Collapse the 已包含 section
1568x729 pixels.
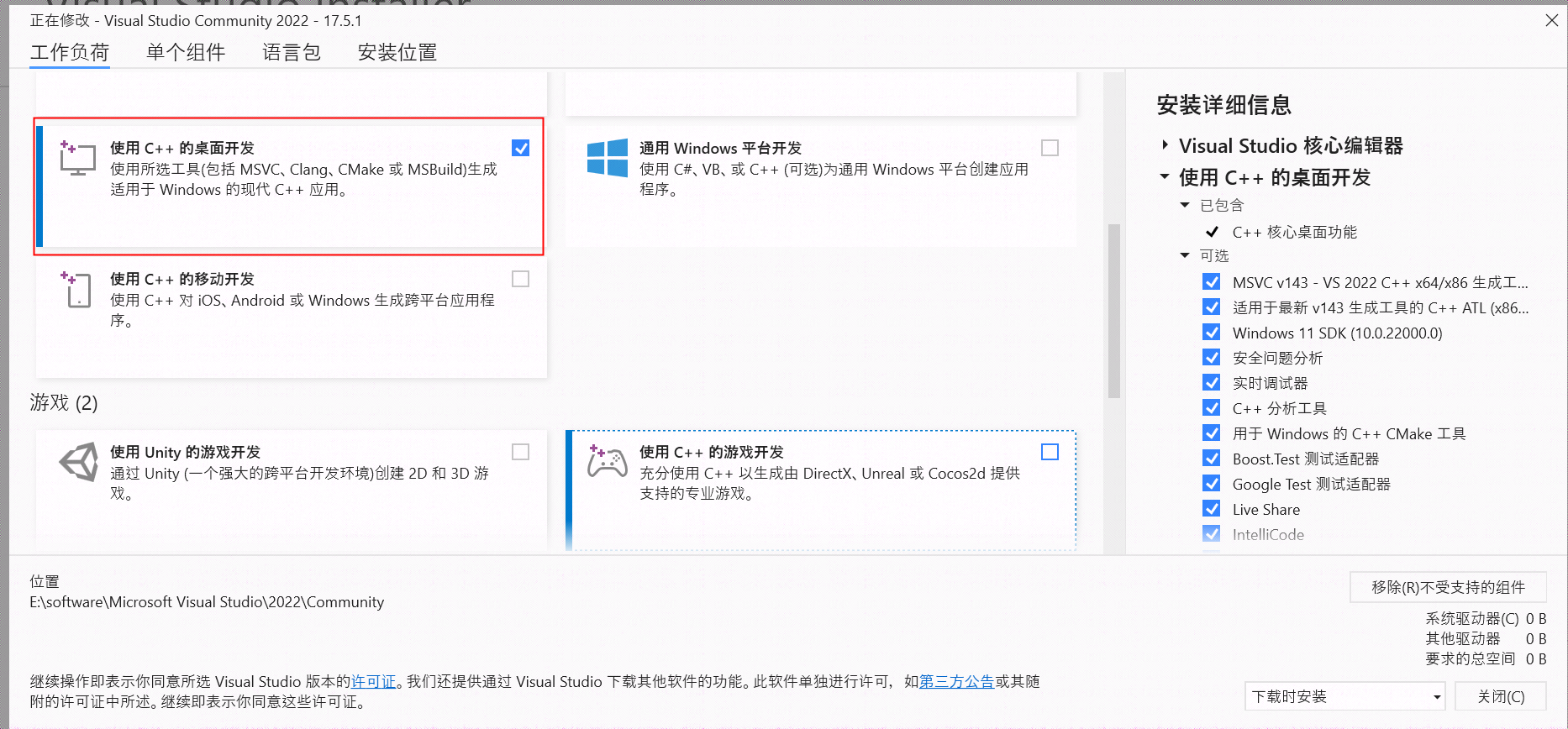(1185, 205)
